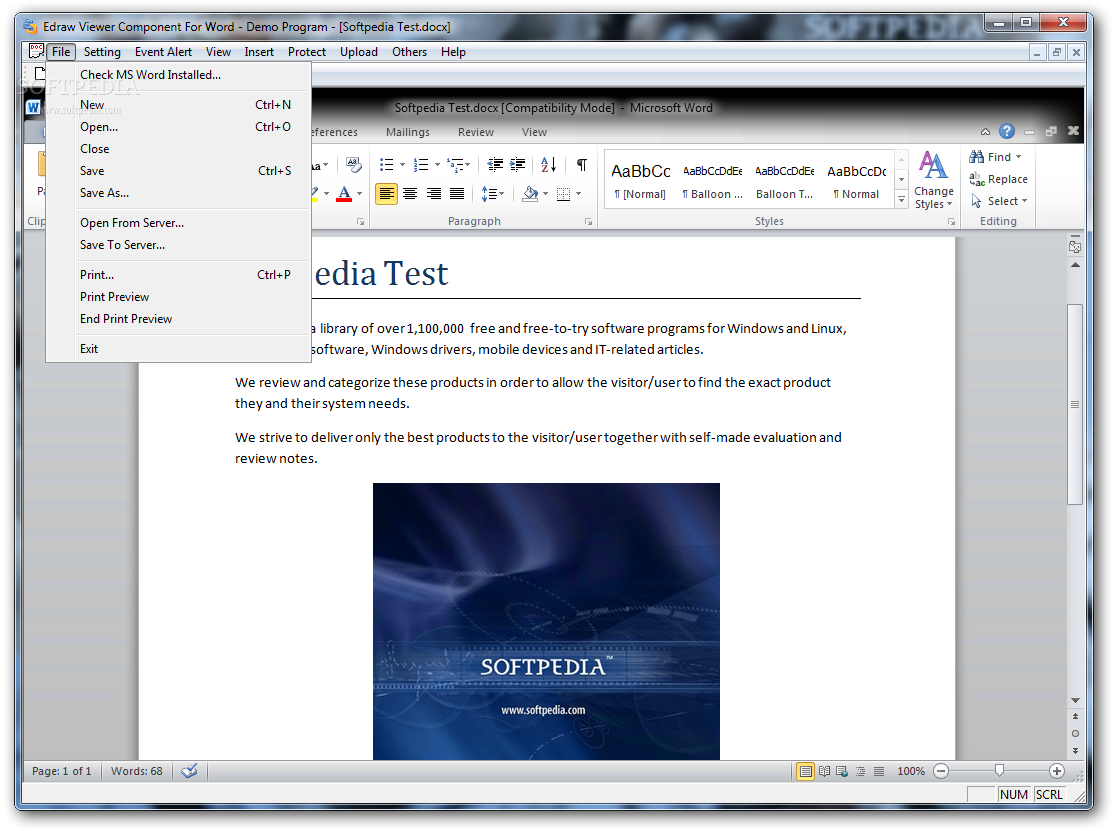Open bullets dropdown arrow
Screen dimensions: 1114x831
tap(402, 165)
